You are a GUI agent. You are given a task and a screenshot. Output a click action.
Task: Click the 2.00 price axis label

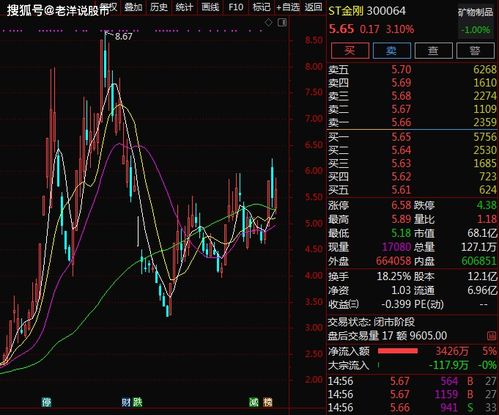coord(314,380)
